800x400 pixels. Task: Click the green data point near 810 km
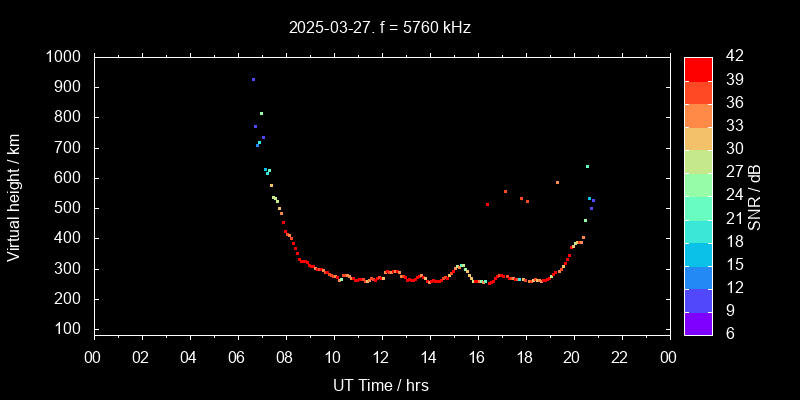tap(261, 113)
